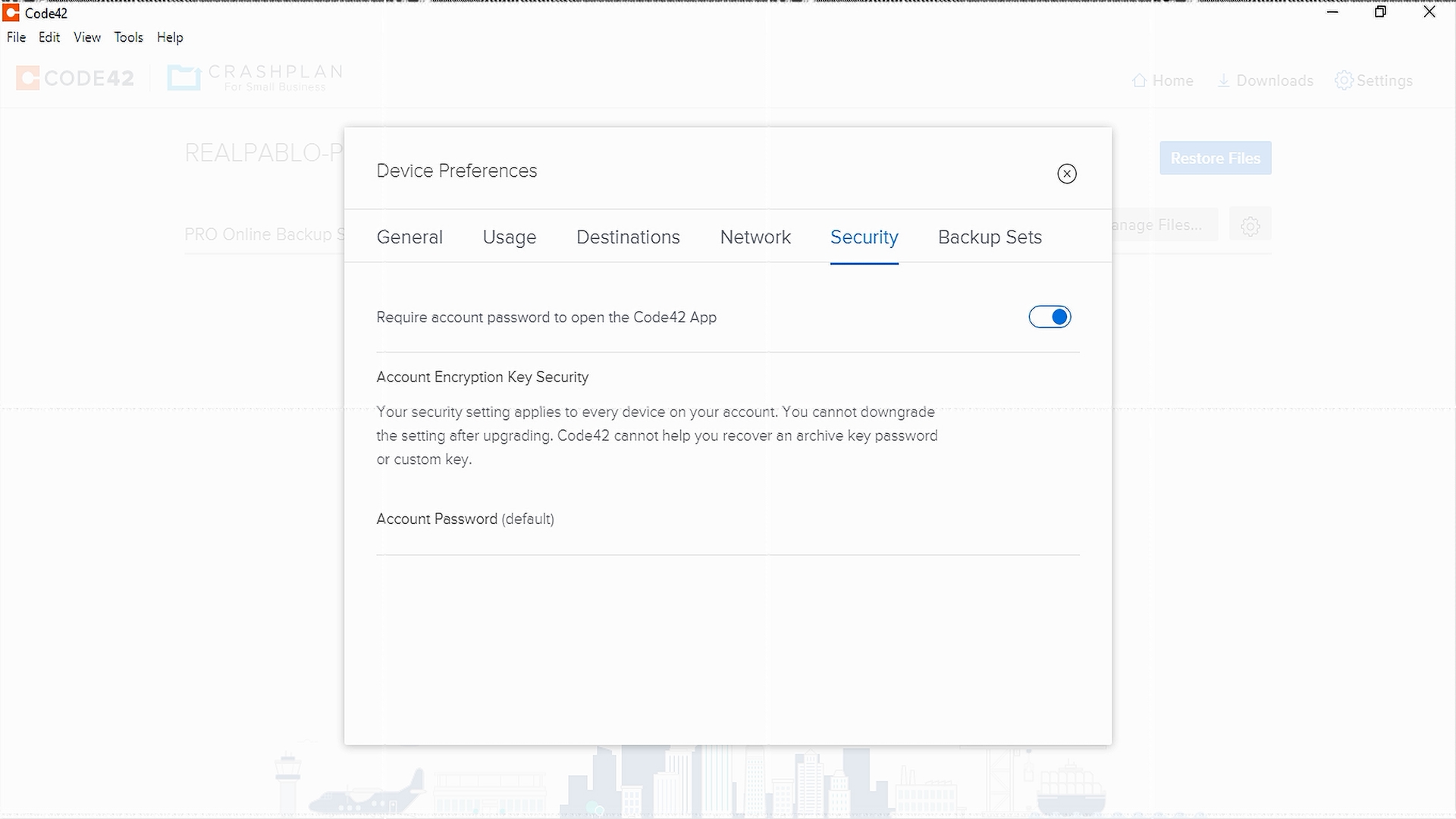Open the View menu
The height and width of the screenshot is (819, 1456).
[x=87, y=37]
